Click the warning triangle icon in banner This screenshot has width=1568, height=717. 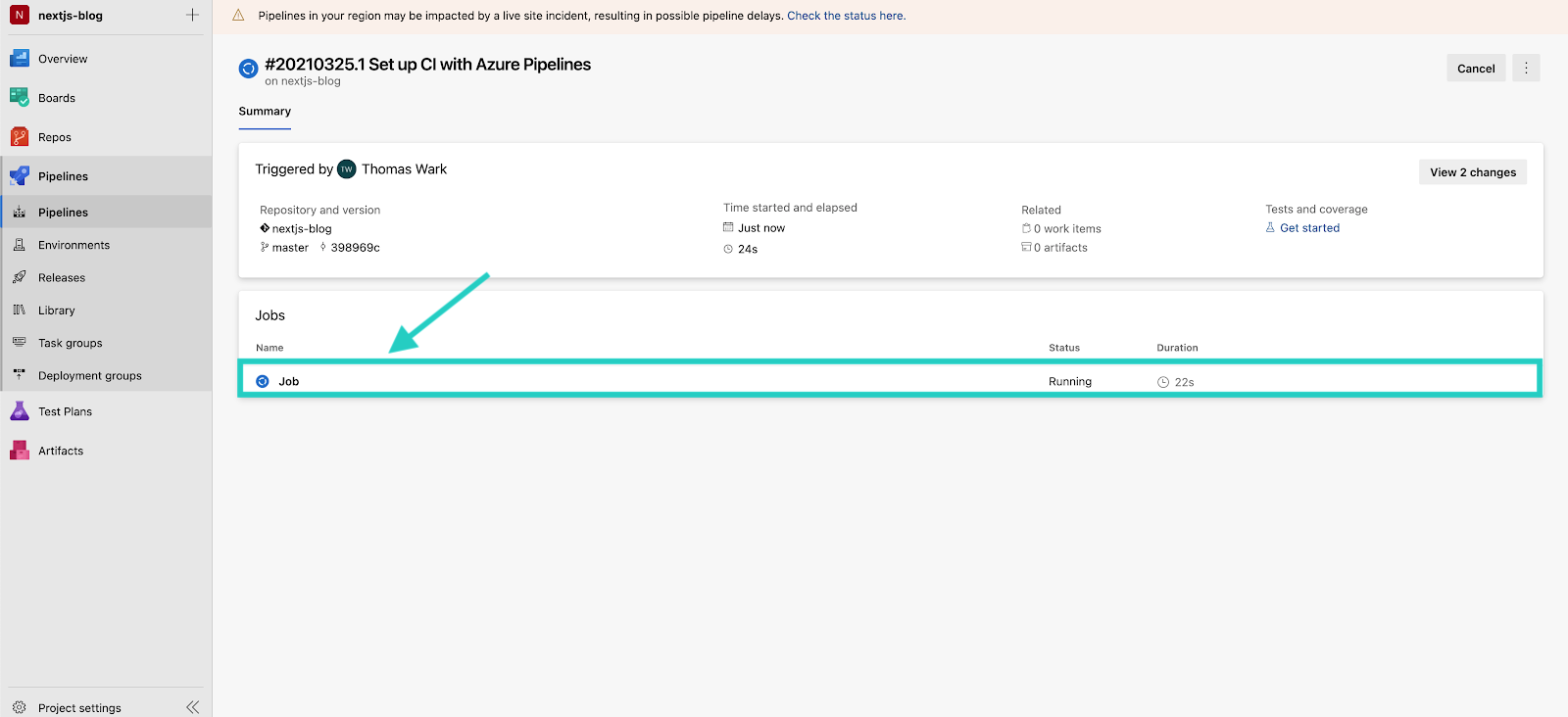tap(238, 16)
